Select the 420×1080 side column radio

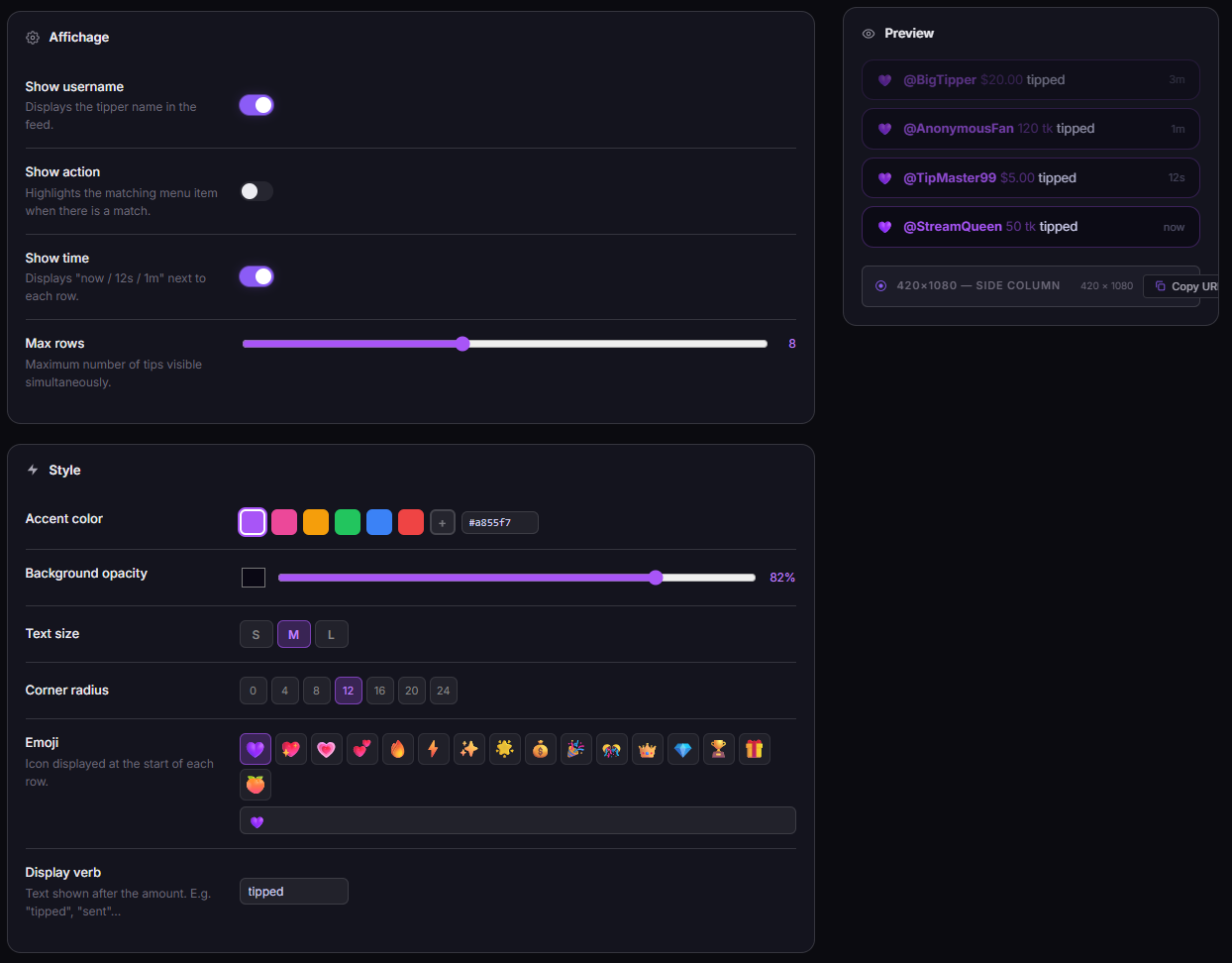click(x=881, y=285)
